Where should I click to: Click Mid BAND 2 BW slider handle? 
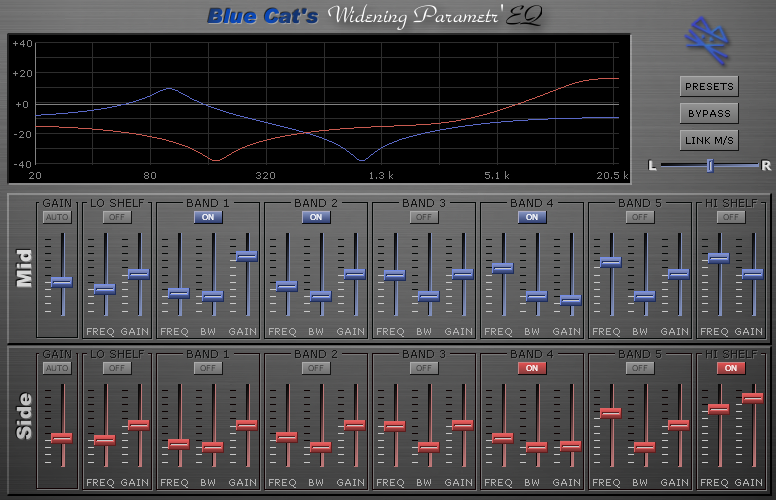point(321,296)
